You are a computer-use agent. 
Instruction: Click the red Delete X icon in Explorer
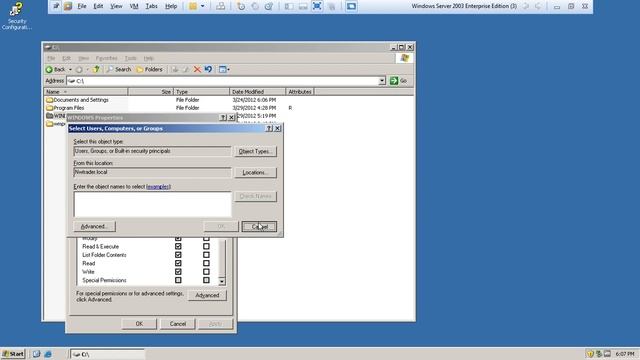coord(197,69)
